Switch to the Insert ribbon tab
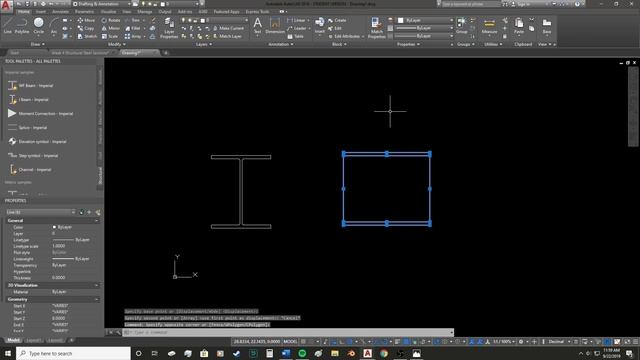640x360 pixels. [41, 12]
